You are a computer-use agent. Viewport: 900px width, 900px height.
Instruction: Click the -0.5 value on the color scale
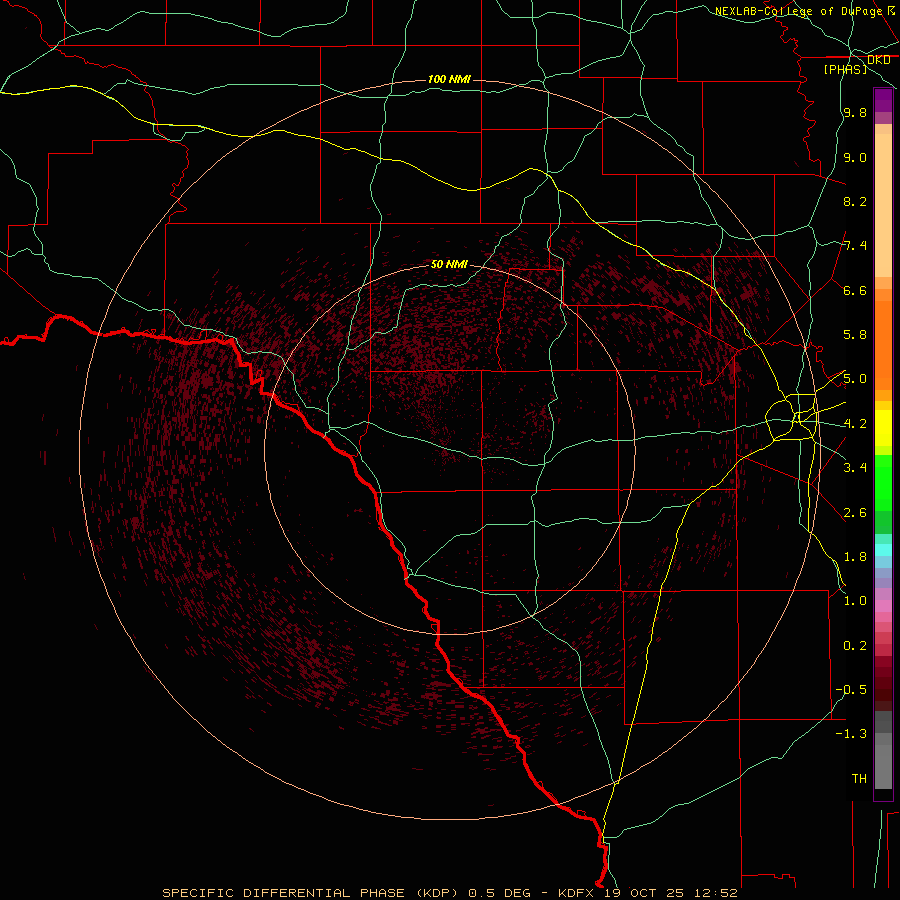851,690
